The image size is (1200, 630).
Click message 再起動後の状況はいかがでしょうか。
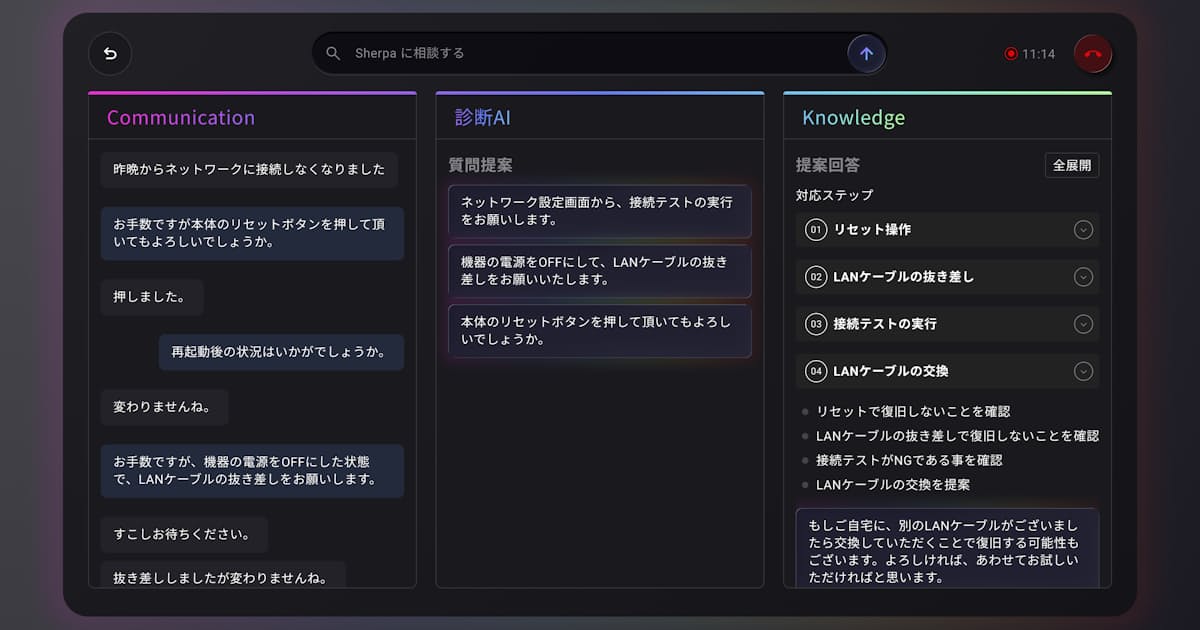tap(281, 352)
